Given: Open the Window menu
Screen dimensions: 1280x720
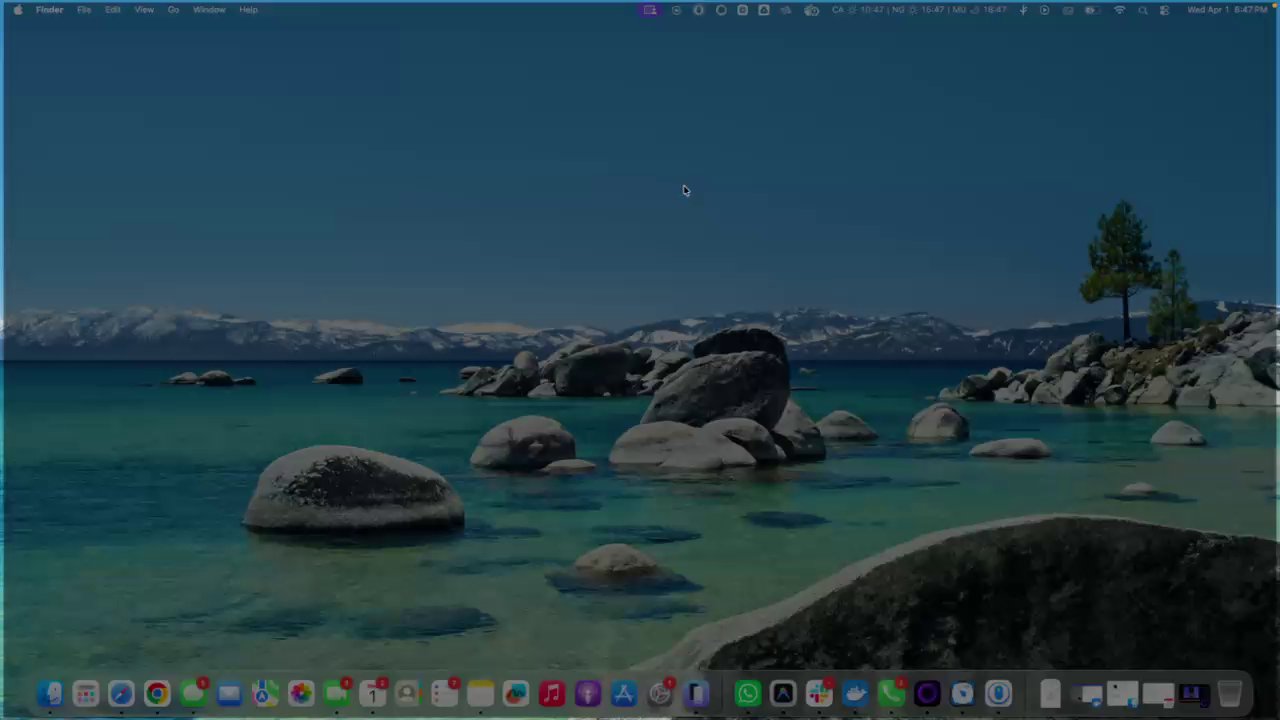Looking at the screenshot, I should pyautogui.click(x=209, y=10).
